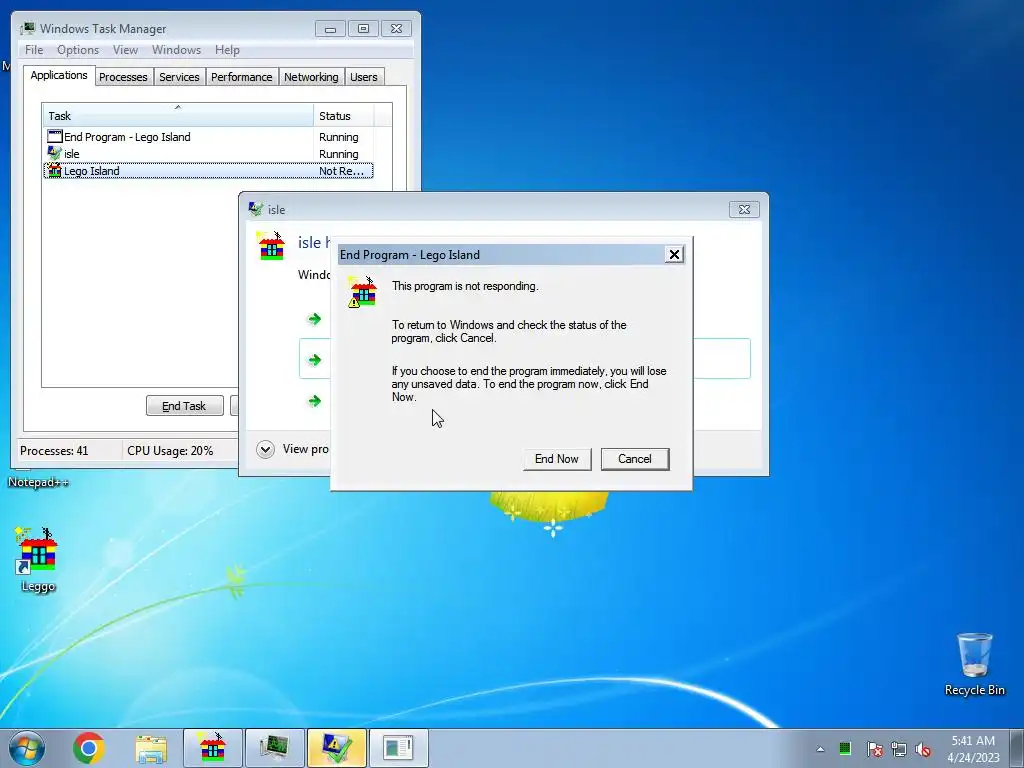Screen dimensions: 1024x768
Task: Minimize the Windows Task Manager window
Action: tap(330, 29)
